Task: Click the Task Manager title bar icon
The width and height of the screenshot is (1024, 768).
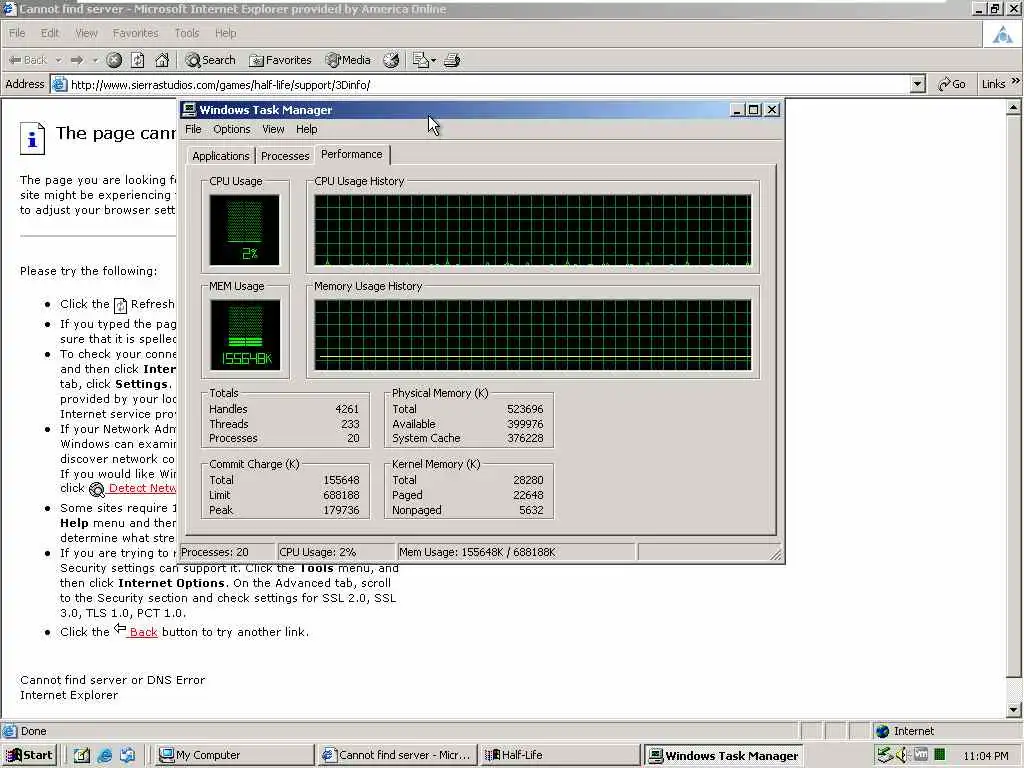Action: click(x=189, y=110)
